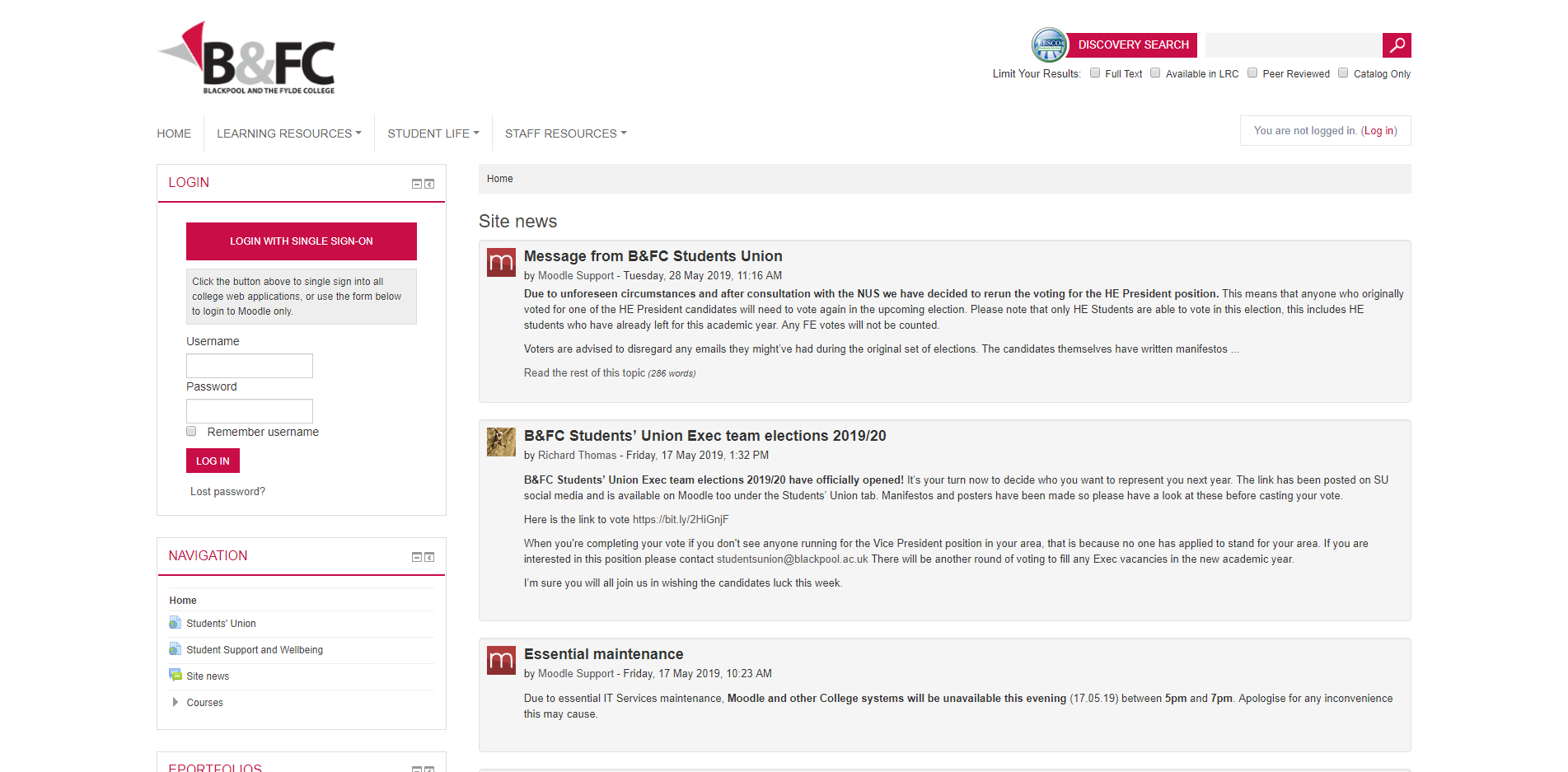The height and width of the screenshot is (772, 1568).
Task: Enable the Peer Reviewed filter checkbox
Action: 1252,73
